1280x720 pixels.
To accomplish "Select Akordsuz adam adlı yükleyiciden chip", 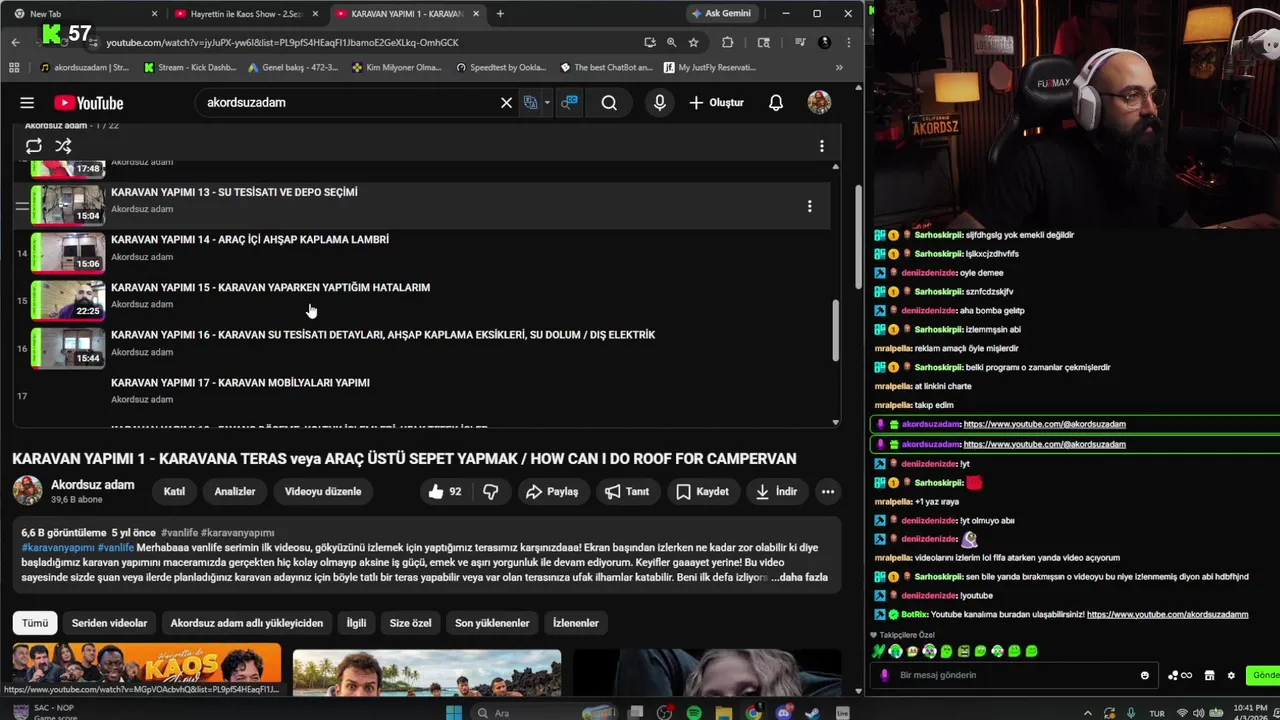I will (x=247, y=623).
